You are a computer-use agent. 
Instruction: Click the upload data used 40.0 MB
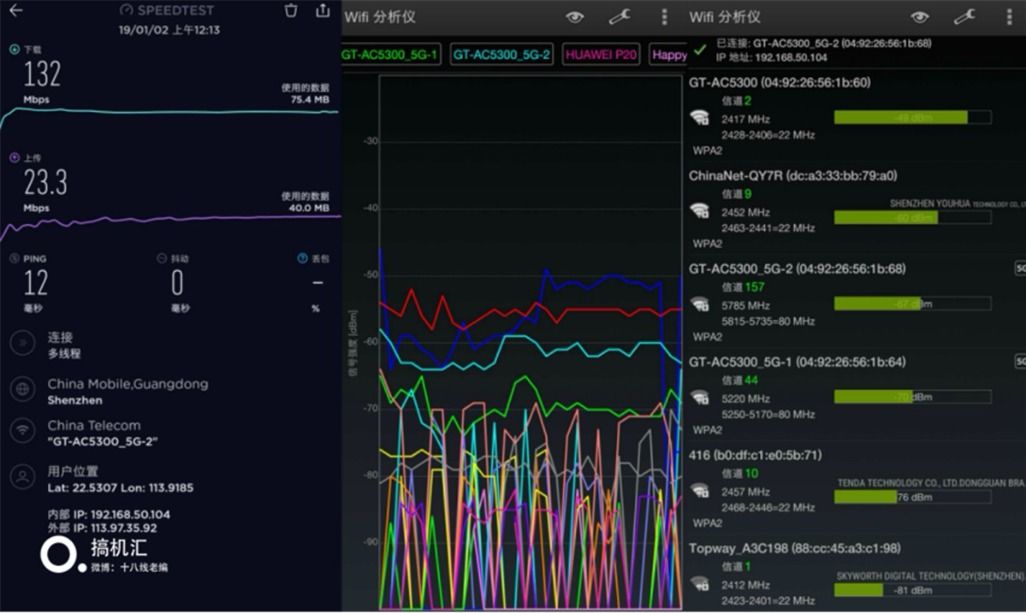[310, 208]
